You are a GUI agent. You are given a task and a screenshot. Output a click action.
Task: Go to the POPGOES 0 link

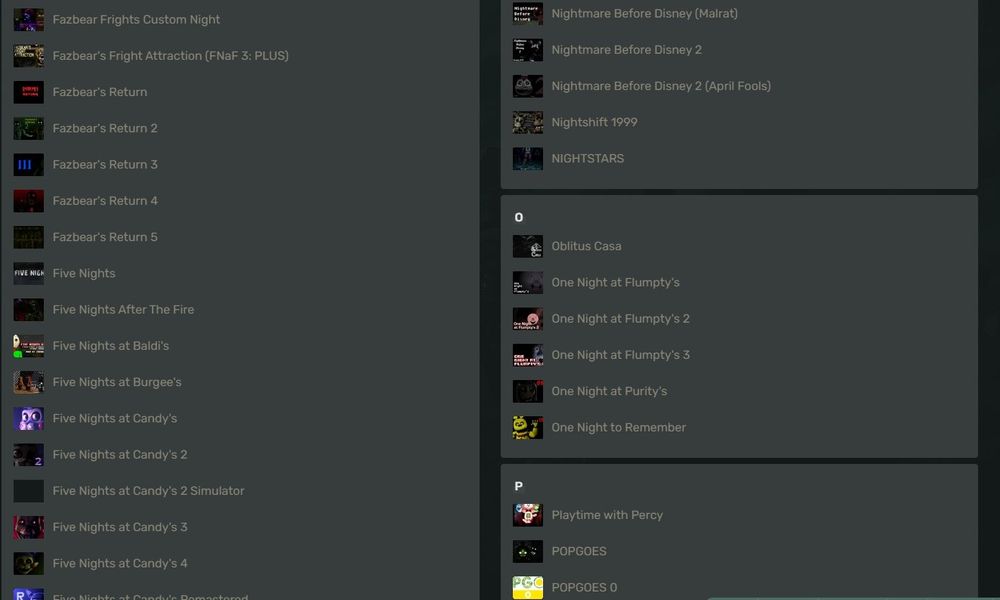584,588
